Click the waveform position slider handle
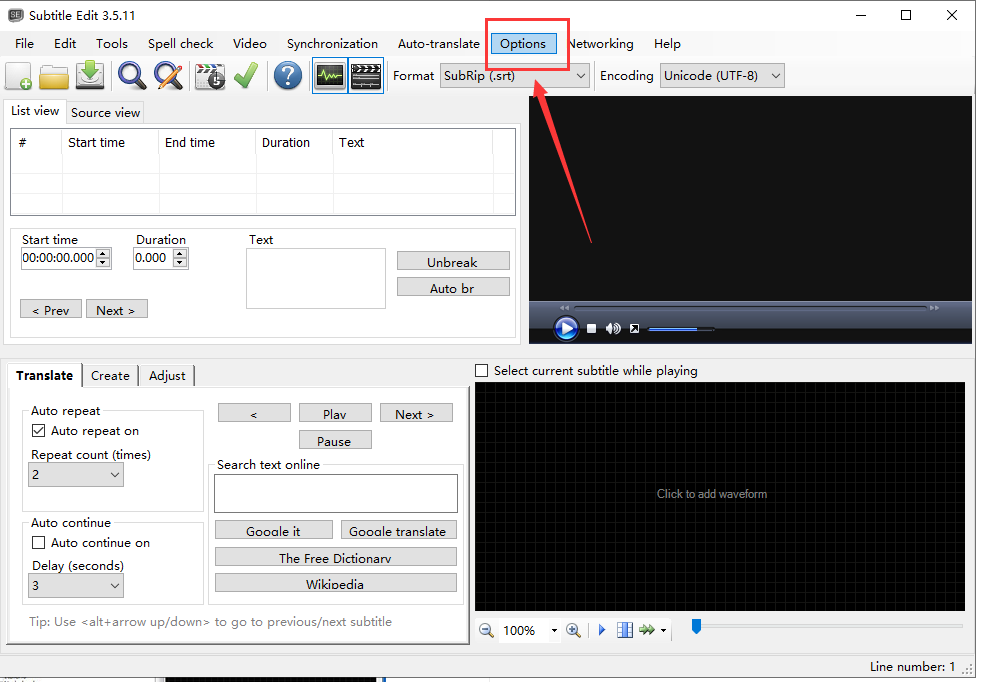 point(696,626)
